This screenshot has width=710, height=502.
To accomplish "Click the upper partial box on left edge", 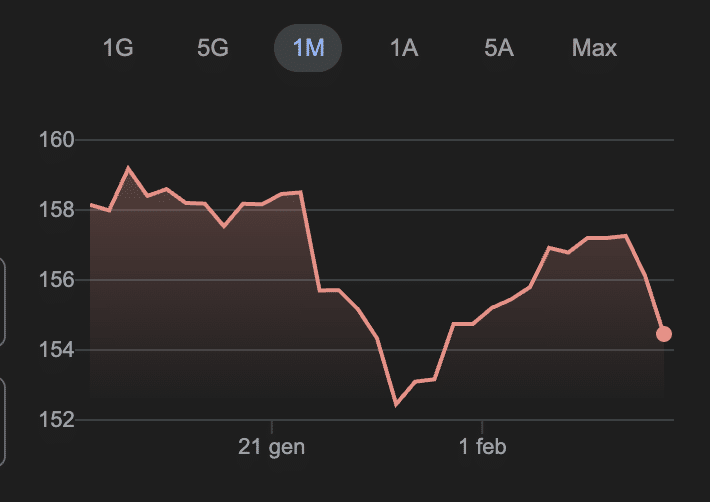I will pyautogui.click(x=3, y=302).
